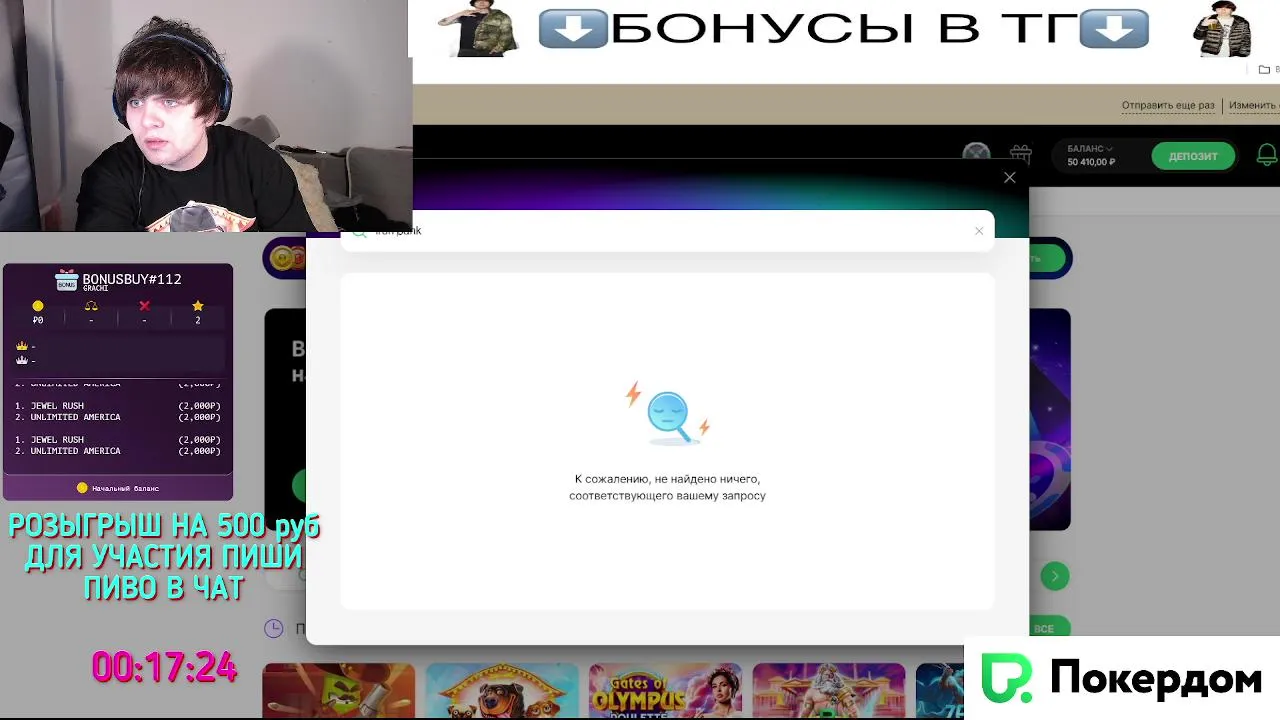The width and height of the screenshot is (1280, 720).
Task: Click the balance scales icon
Action: tap(91, 306)
